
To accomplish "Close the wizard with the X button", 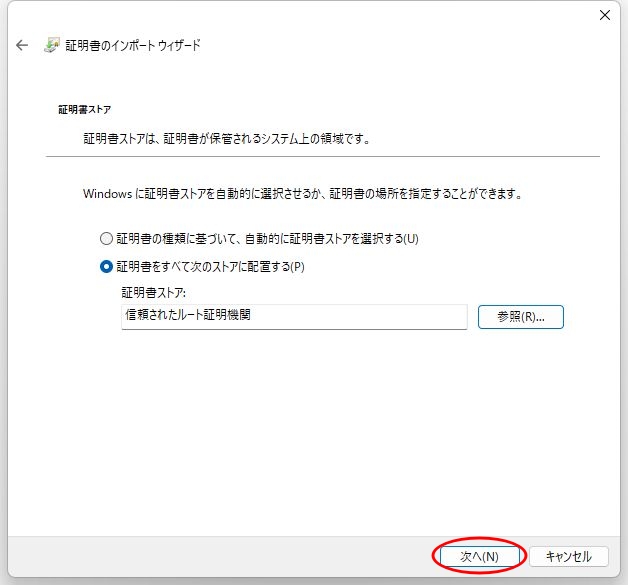I will coord(604,15).
